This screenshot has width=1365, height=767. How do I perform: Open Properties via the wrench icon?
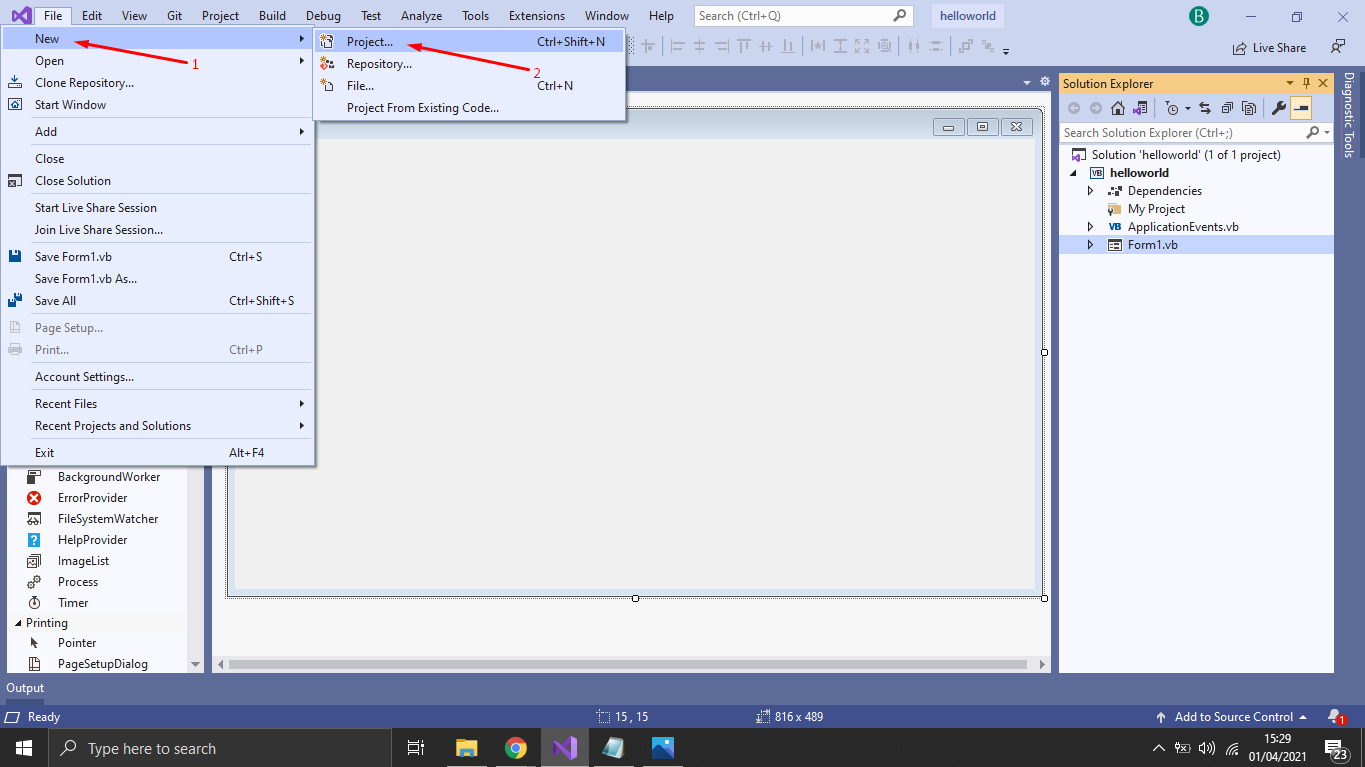(x=1277, y=108)
